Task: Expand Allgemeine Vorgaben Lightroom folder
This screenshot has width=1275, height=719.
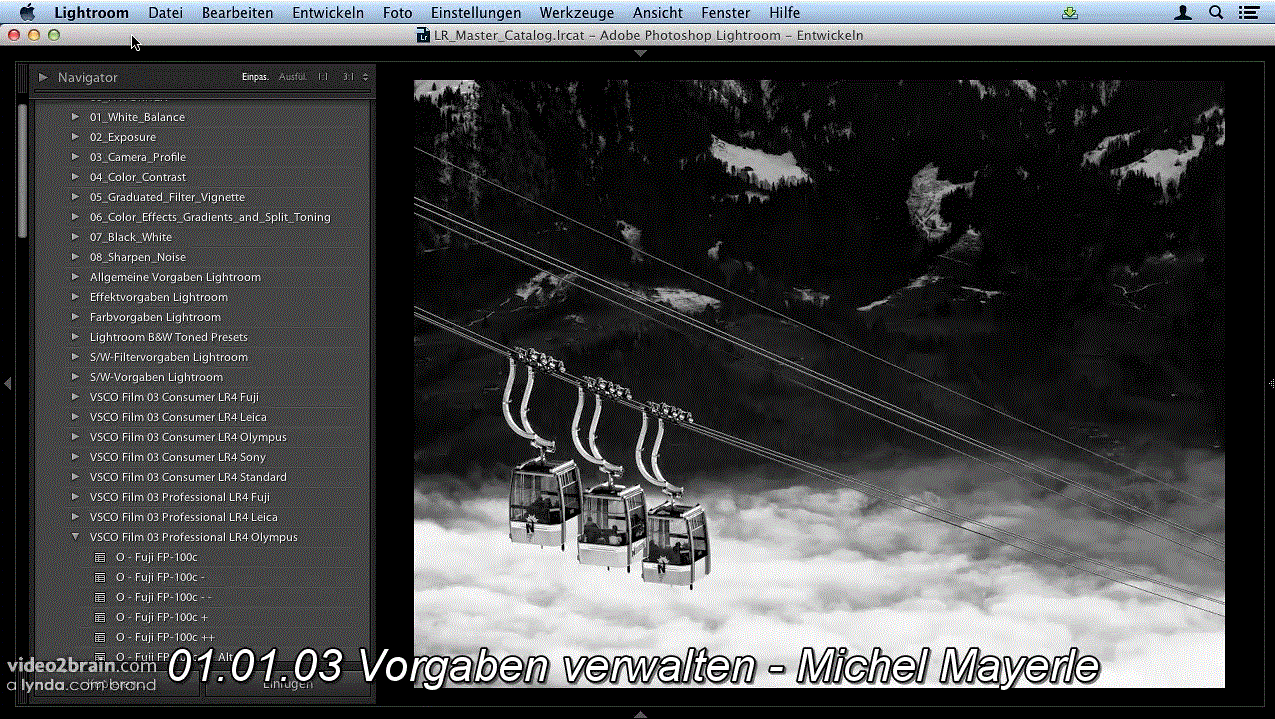Action: [x=75, y=277]
